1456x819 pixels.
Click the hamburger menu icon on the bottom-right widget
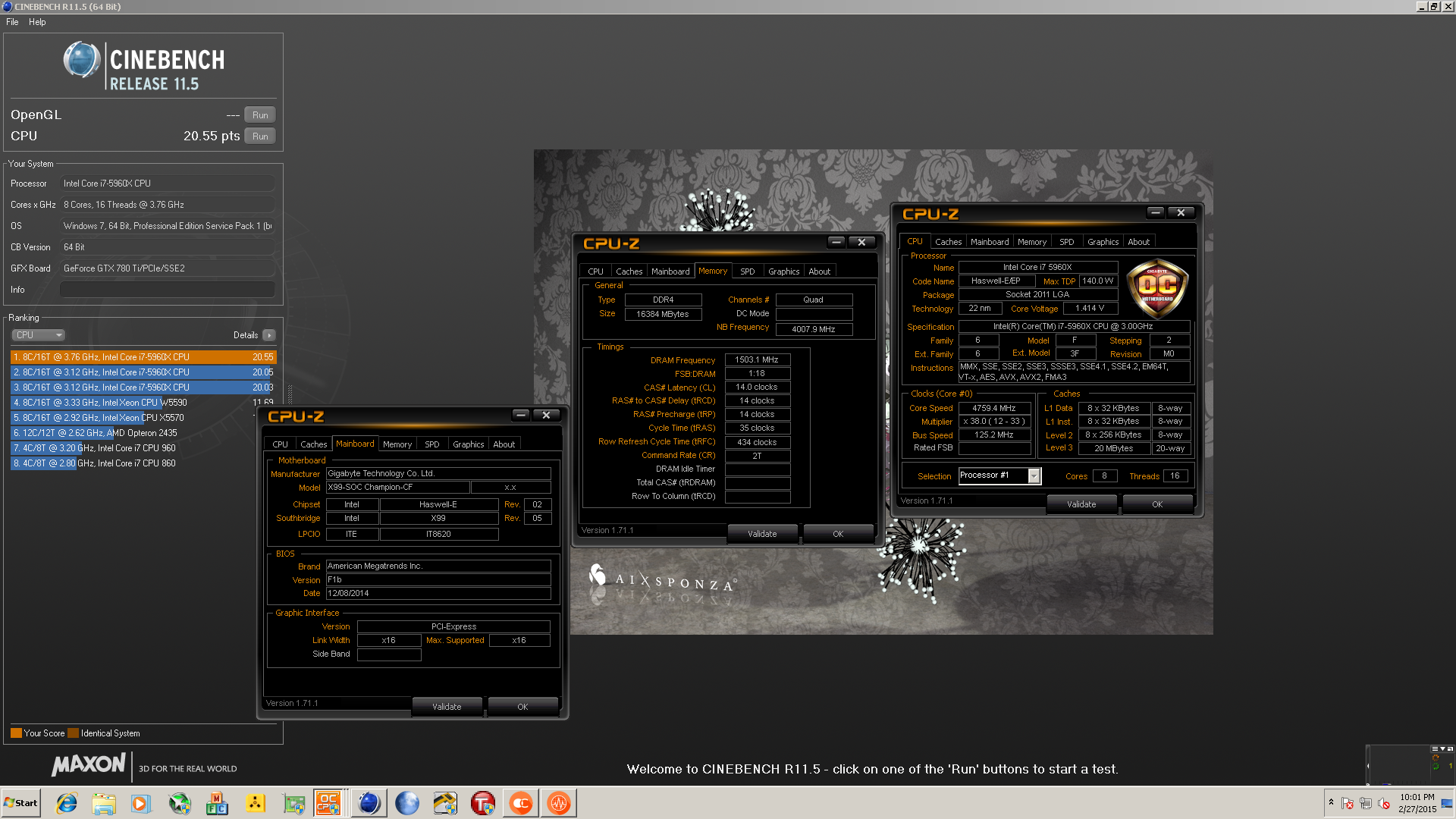click(1435, 748)
